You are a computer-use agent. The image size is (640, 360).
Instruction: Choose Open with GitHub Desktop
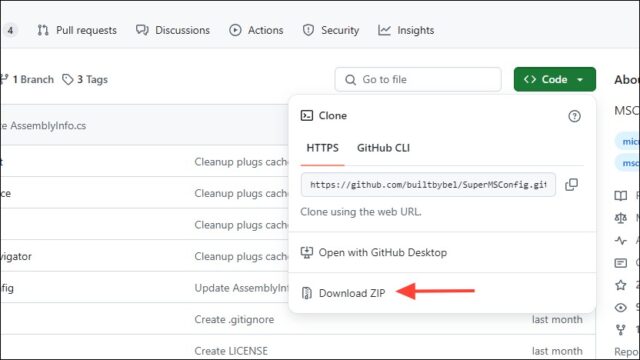(x=374, y=253)
